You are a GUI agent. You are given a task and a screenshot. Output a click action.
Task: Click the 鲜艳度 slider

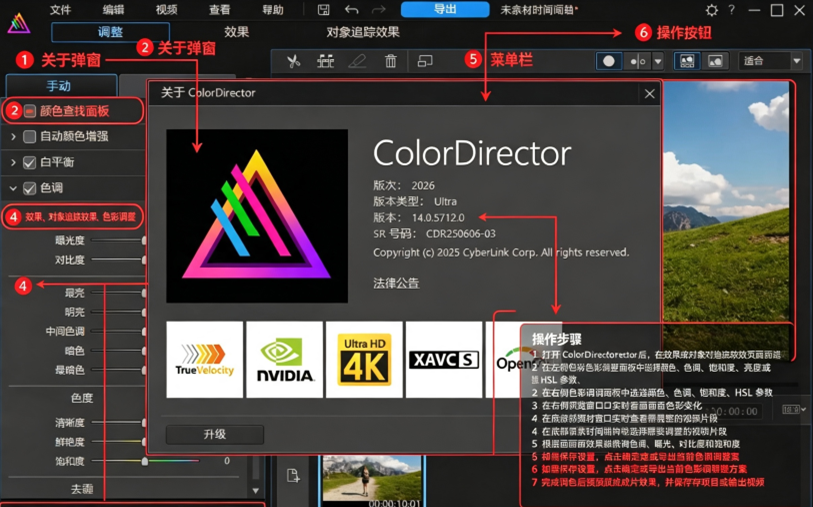coord(118,442)
